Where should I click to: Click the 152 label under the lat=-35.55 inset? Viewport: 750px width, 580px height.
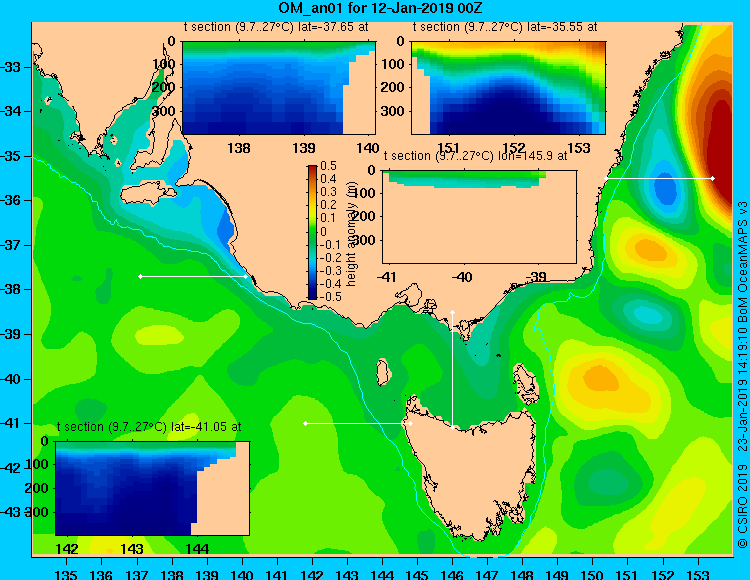513,148
